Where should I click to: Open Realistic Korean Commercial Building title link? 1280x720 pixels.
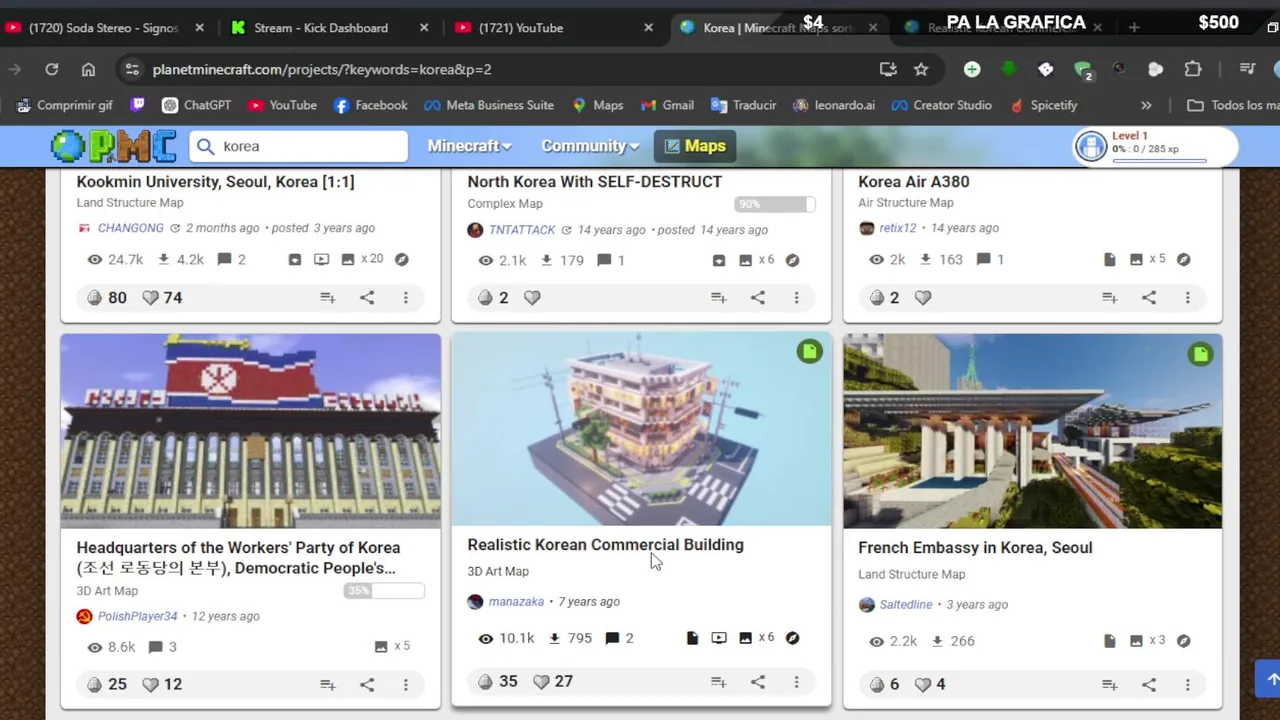(x=606, y=545)
